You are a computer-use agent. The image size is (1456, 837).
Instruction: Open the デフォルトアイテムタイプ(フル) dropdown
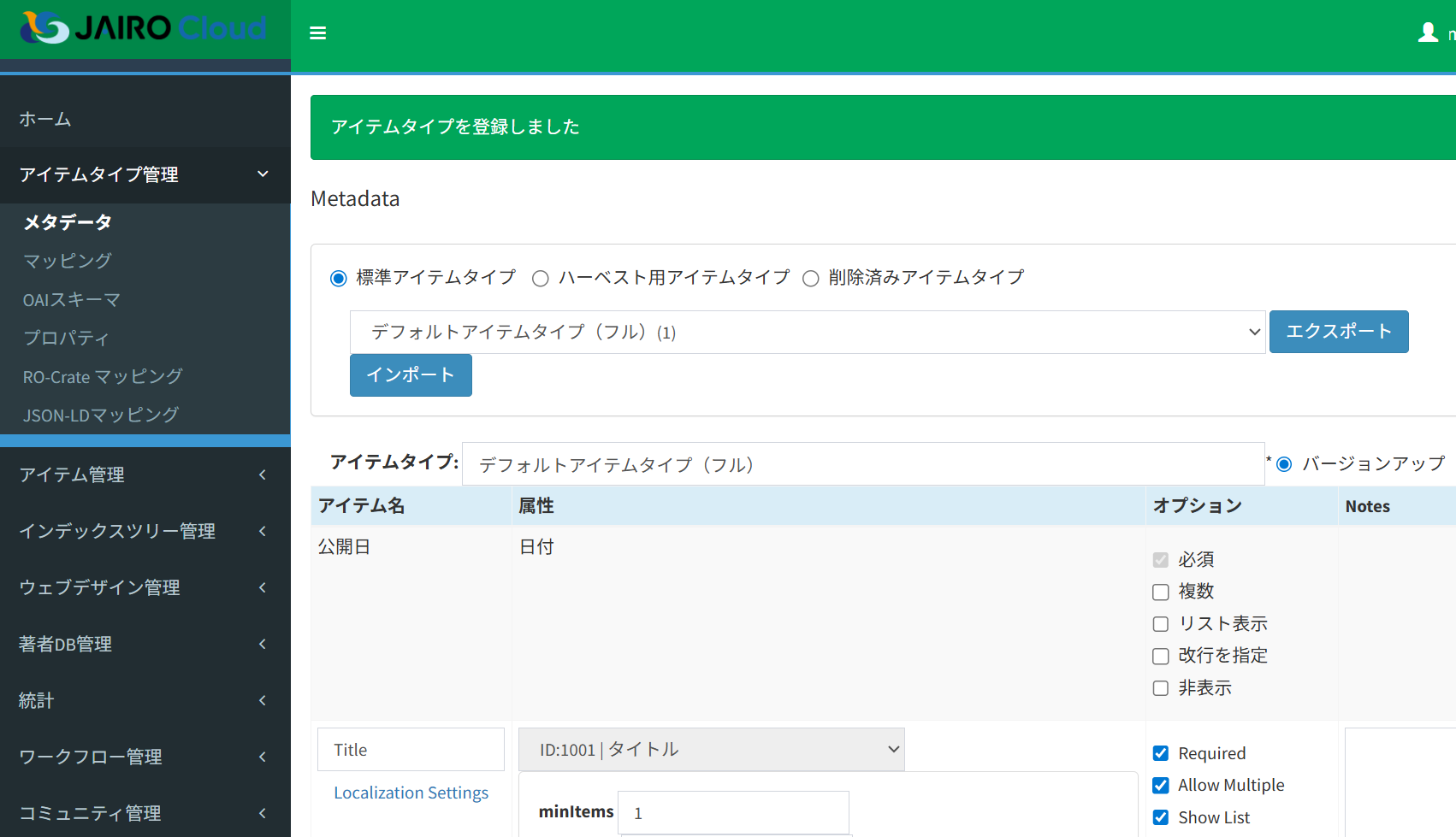click(808, 332)
